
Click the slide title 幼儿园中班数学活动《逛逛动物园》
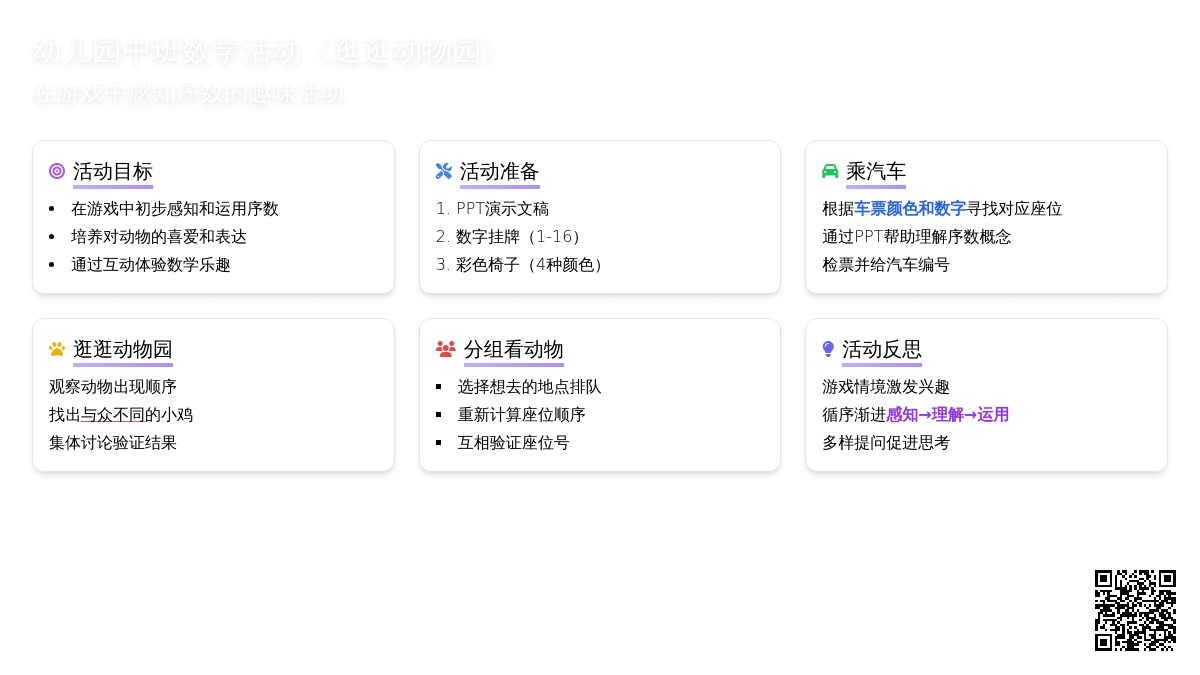(265, 52)
